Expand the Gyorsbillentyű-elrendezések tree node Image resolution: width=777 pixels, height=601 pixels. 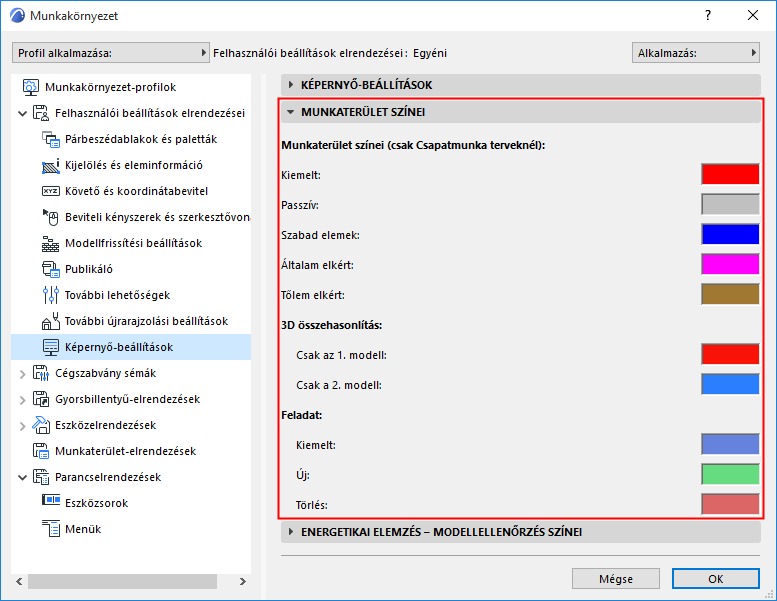tap(22, 400)
